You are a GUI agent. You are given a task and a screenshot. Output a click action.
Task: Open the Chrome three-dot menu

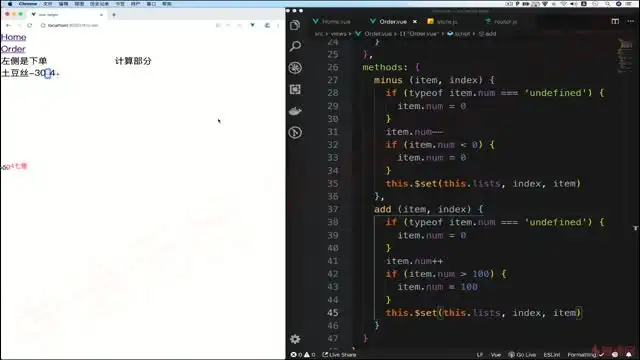(x=279, y=25)
